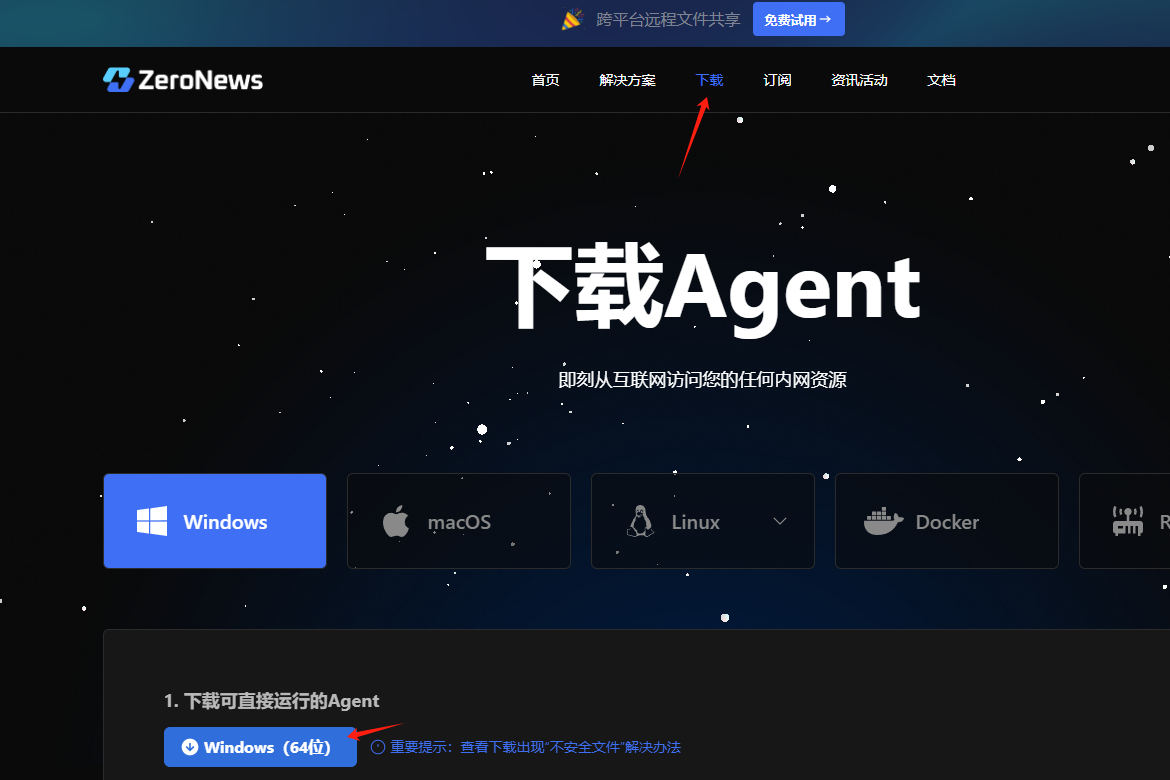The height and width of the screenshot is (780, 1170).
Task: Click the ZeroNews logo
Action: (183, 80)
